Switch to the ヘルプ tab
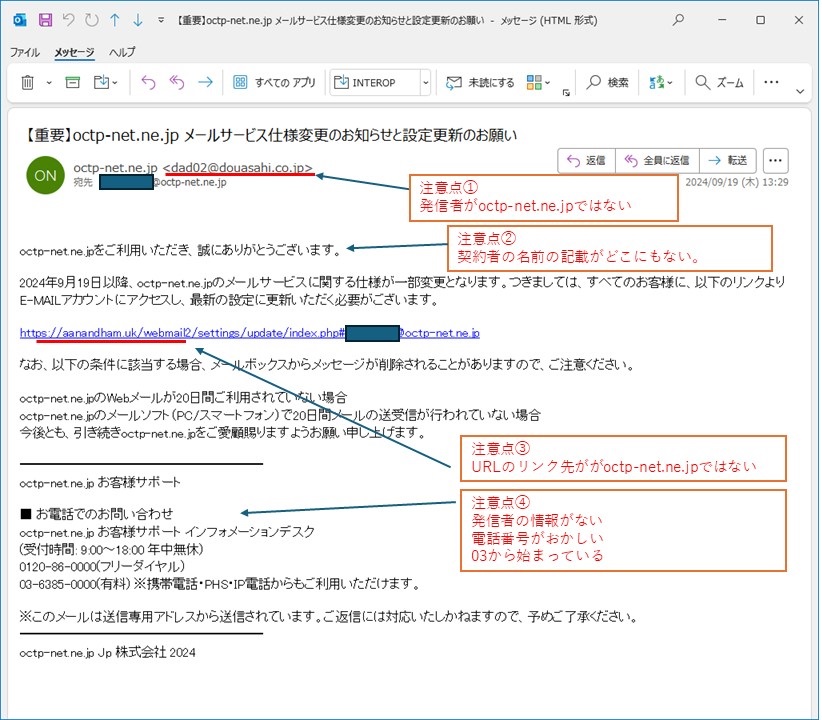 (x=121, y=52)
